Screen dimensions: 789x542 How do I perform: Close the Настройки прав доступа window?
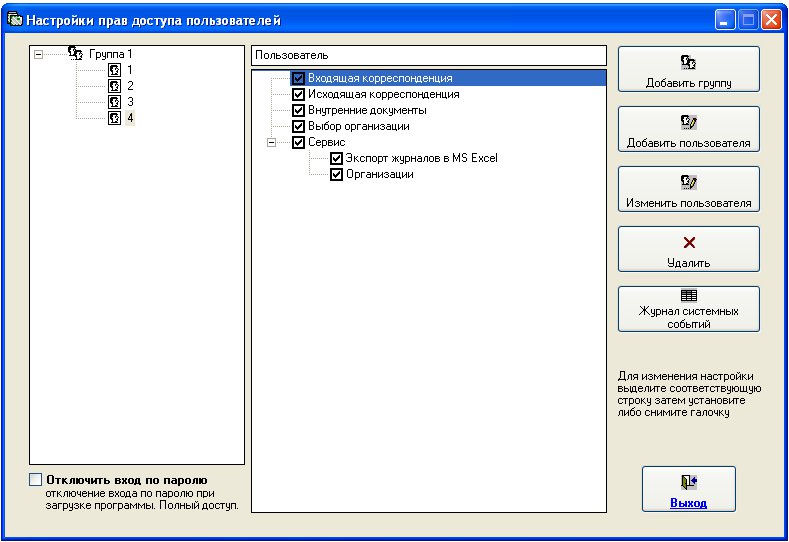pos(771,20)
